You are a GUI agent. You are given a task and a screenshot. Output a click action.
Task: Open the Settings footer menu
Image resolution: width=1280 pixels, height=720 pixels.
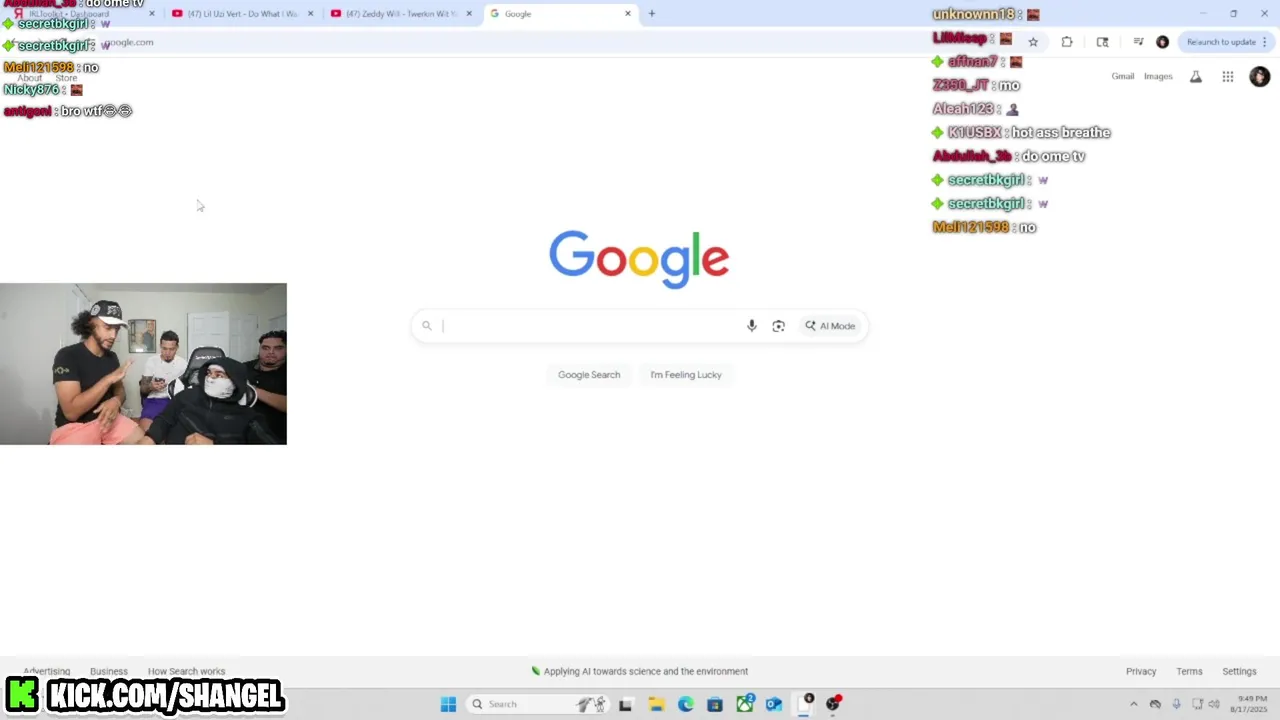[1239, 671]
